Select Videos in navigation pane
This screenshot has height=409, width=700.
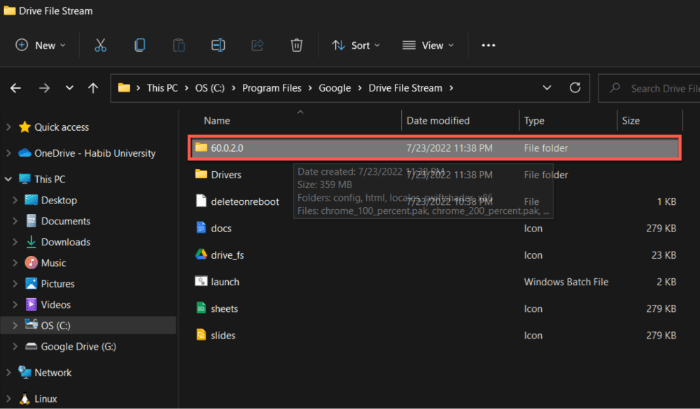[x=56, y=305]
